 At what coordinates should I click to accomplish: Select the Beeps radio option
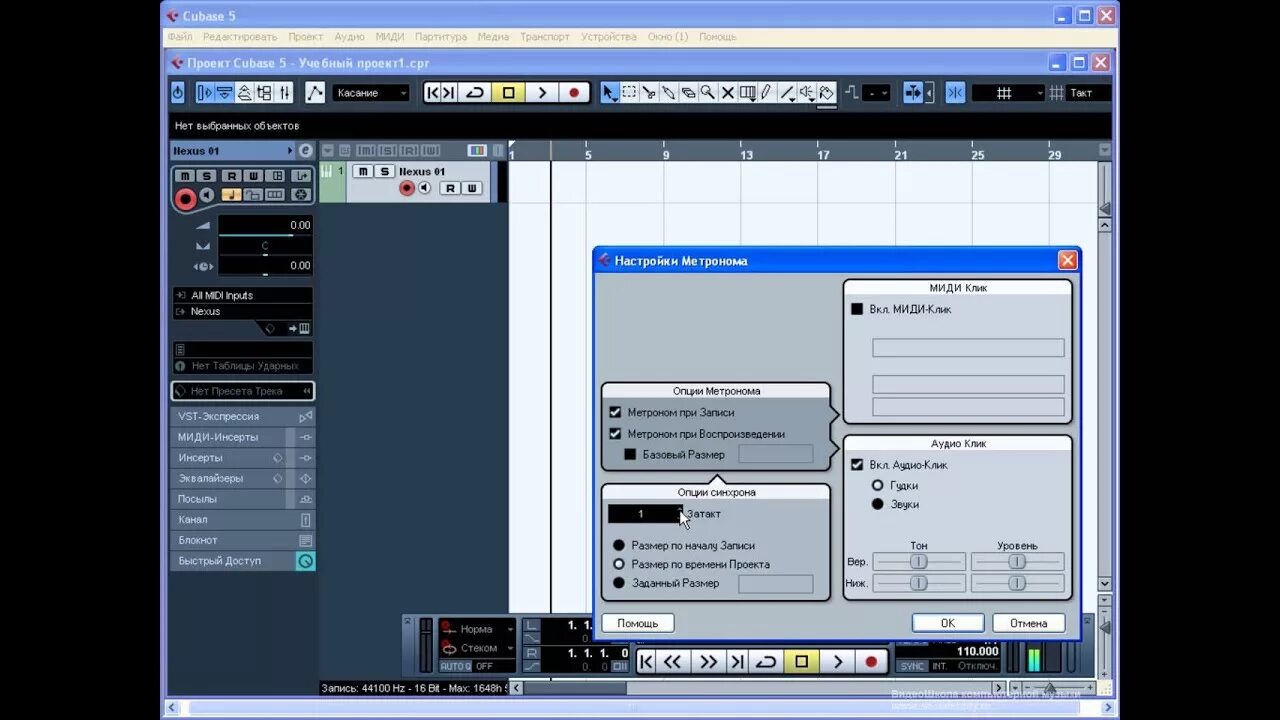(x=877, y=485)
